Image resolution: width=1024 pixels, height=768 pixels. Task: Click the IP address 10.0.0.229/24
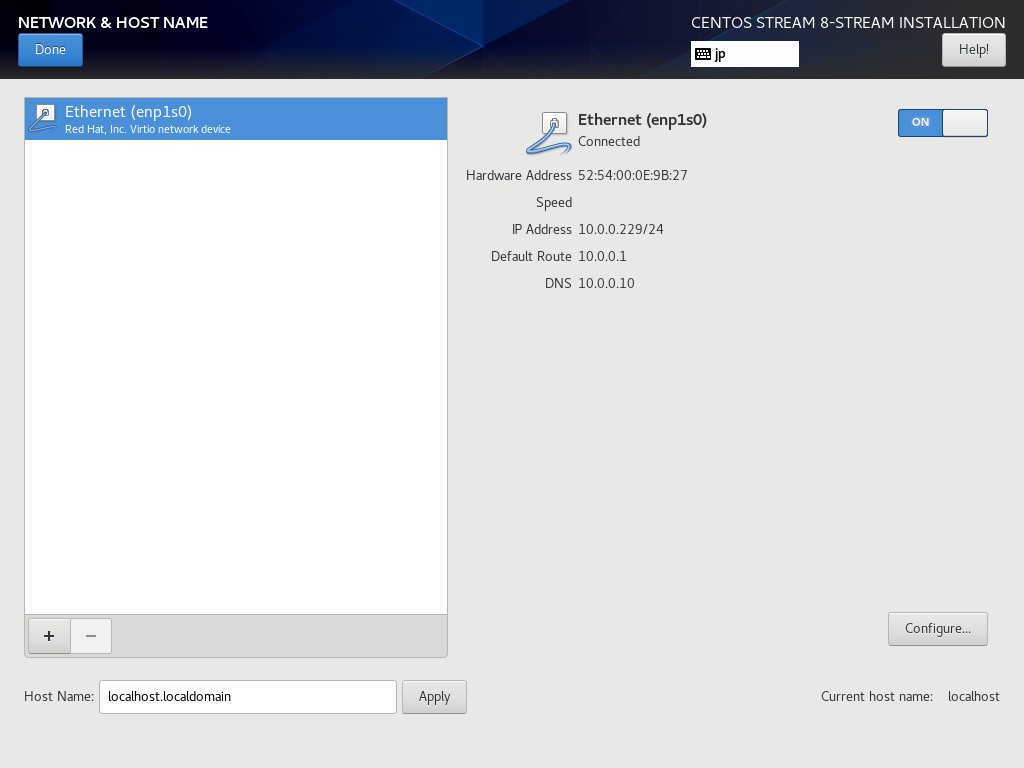tap(620, 229)
